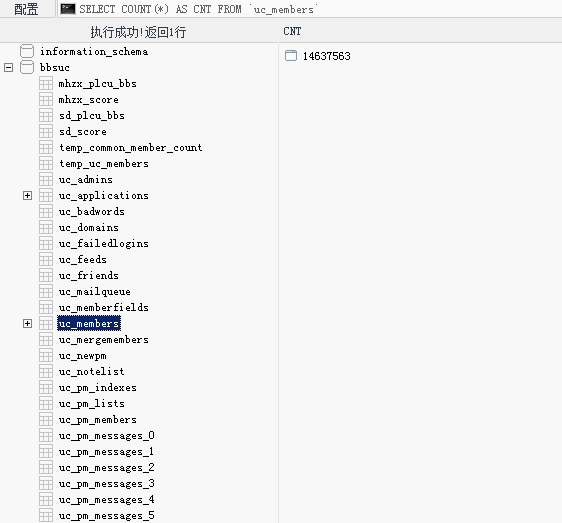Select the sd_score table
562x523 pixels.
[82, 132]
